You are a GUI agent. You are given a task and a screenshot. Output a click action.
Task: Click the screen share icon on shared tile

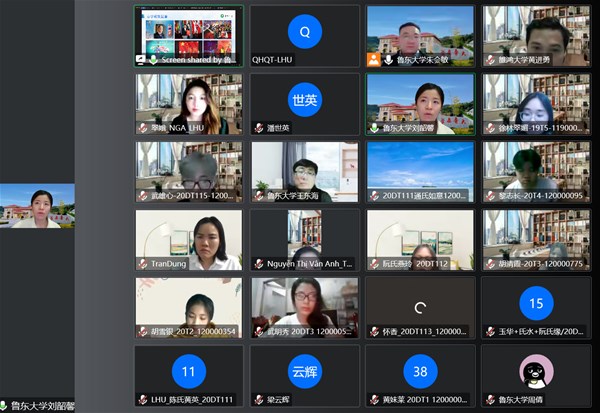(142, 60)
